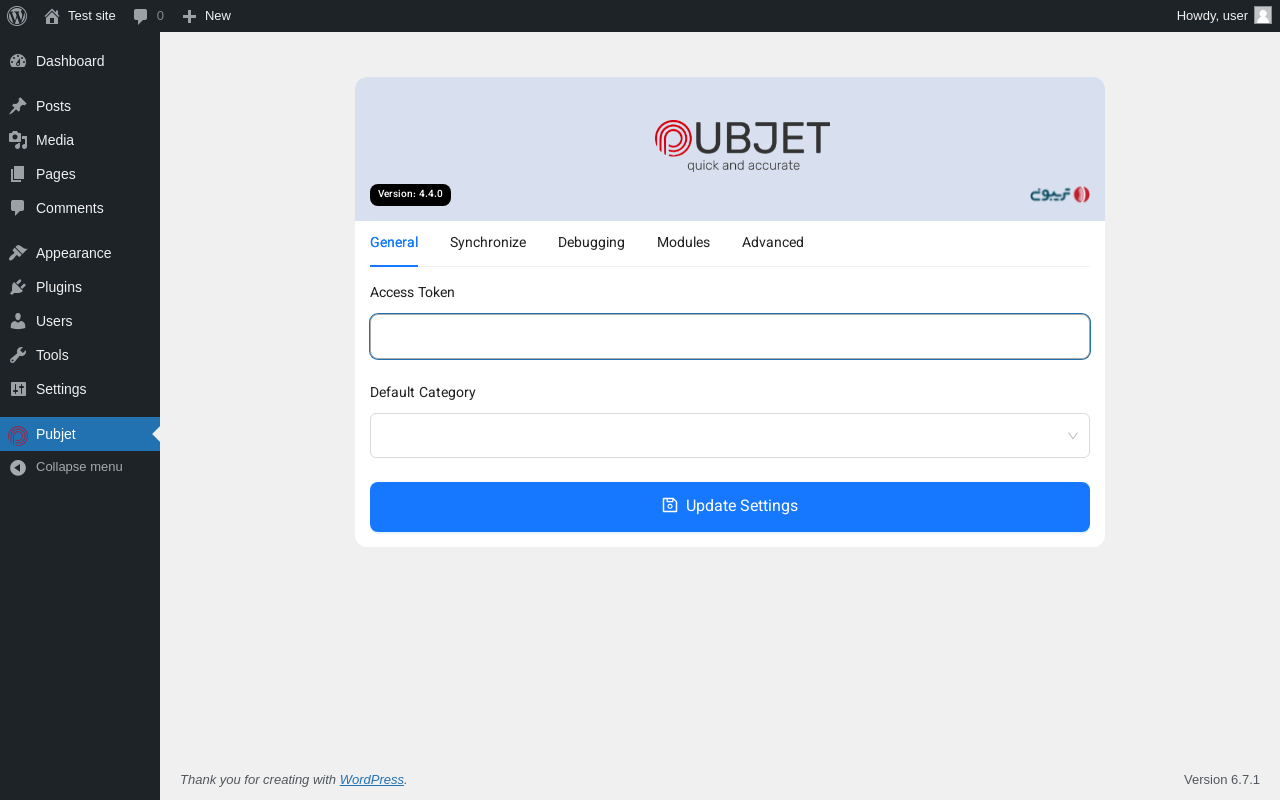Click the Appearance paintbrush icon
The width and height of the screenshot is (1280, 800).
point(18,253)
